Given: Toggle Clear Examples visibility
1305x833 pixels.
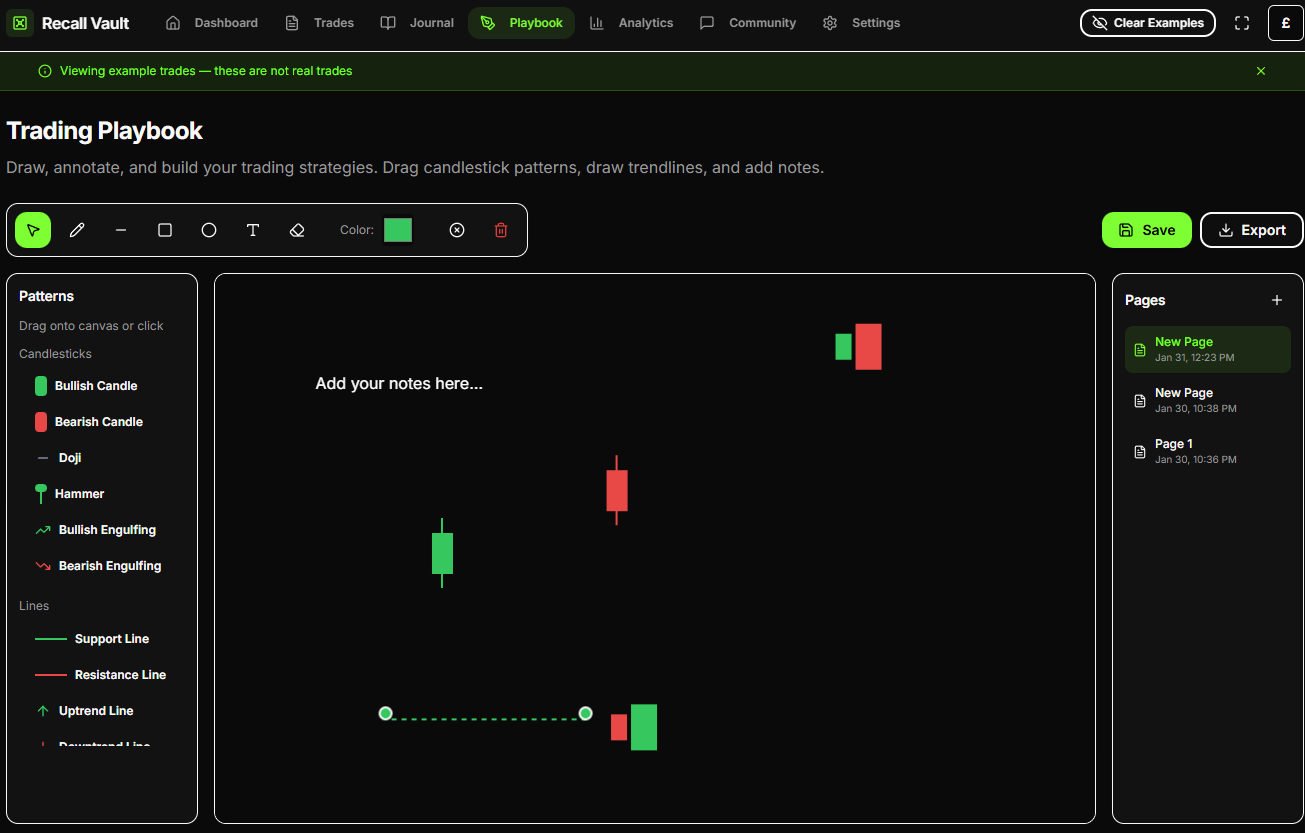Looking at the screenshot, I should tap(1147, 22).
